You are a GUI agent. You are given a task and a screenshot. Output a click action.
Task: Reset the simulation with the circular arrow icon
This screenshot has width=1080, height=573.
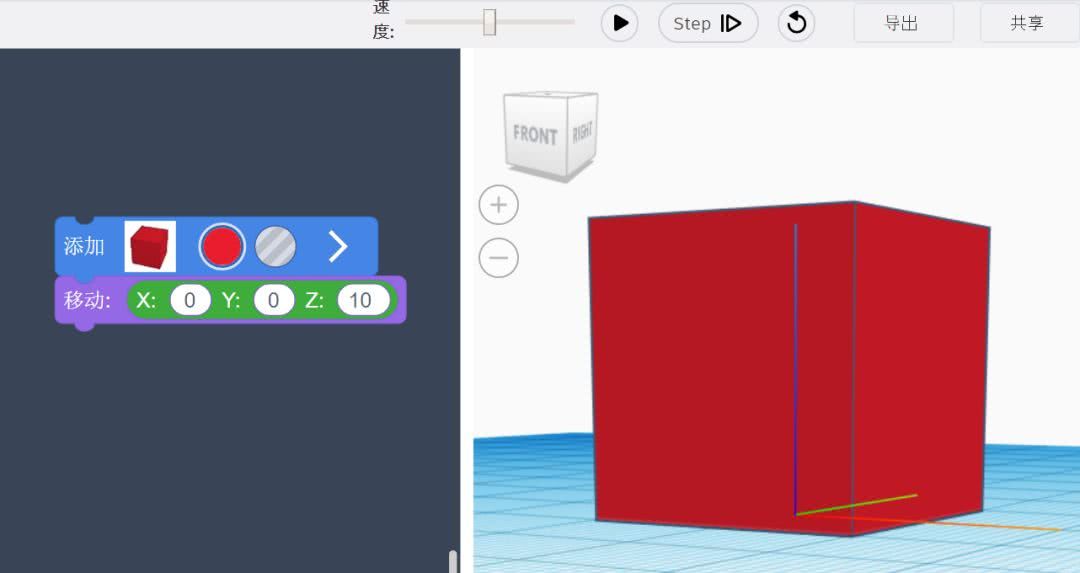pyautogui.click(x=796, y=23)
